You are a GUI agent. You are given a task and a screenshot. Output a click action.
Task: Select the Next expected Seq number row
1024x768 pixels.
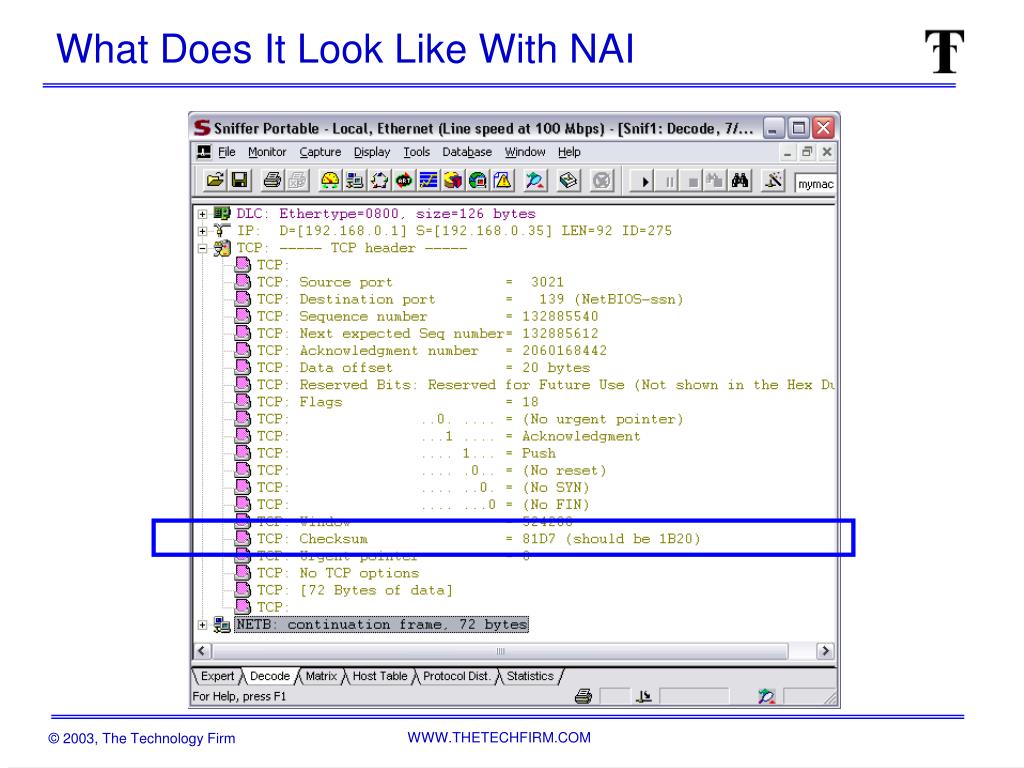point(417,333)
